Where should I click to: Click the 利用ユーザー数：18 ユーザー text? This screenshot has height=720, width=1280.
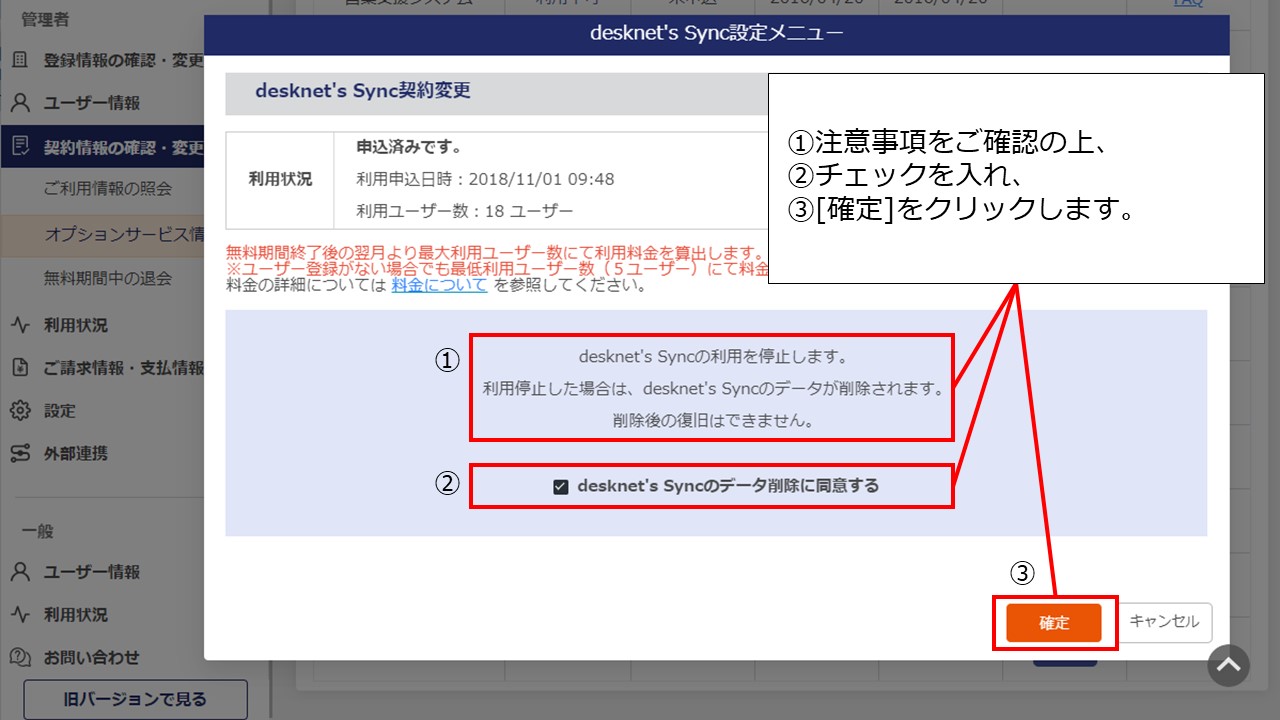[465, 211]
